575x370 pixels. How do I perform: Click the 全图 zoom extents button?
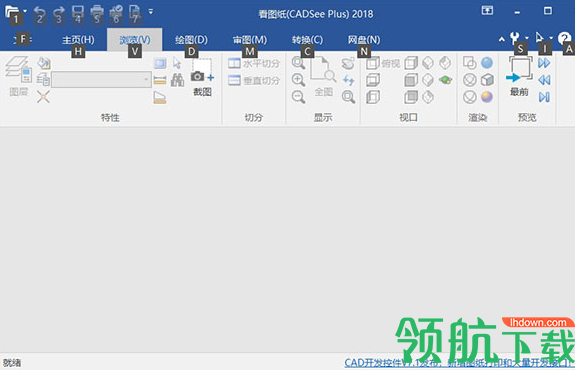click(x=323, y=76)
